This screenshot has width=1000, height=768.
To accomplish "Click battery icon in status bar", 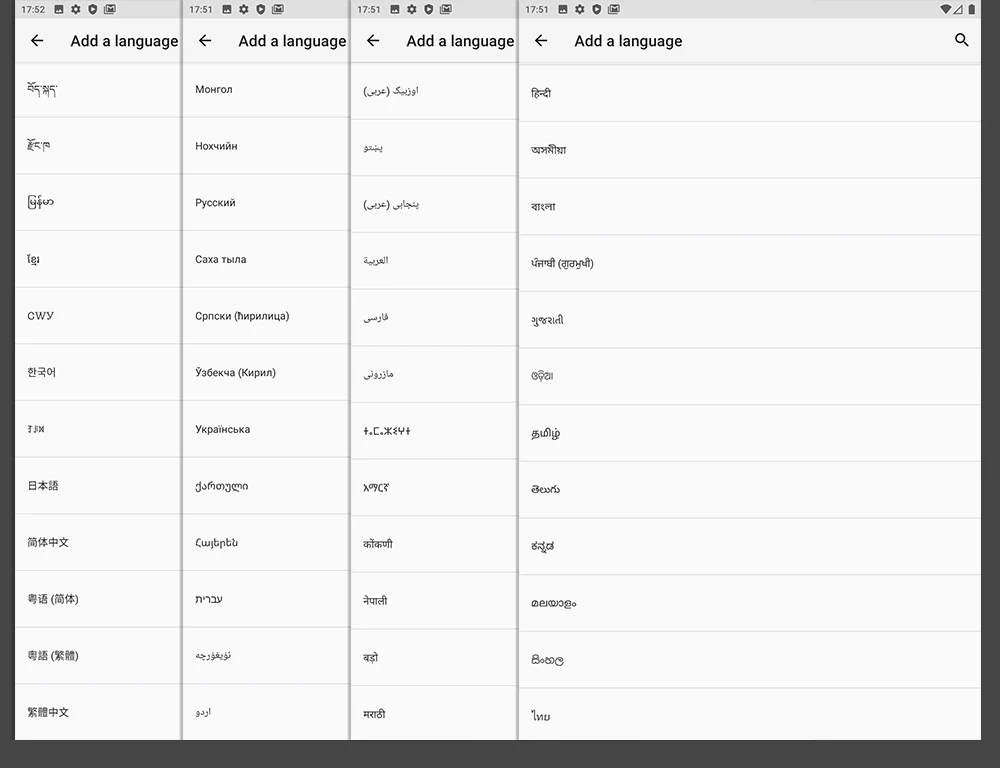I will [972, 9].
